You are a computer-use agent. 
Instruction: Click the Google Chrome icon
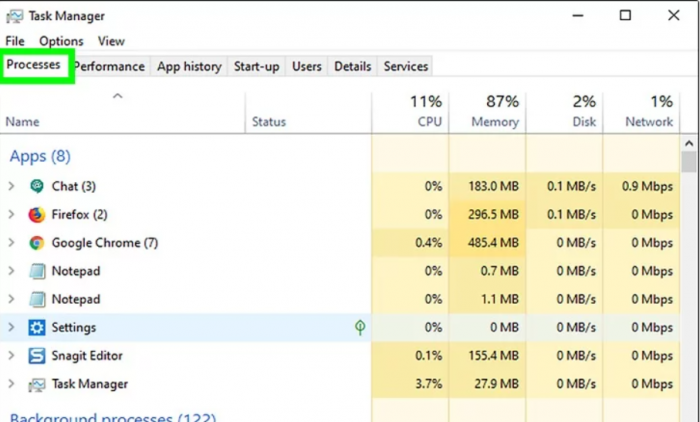tap(37, 243)
